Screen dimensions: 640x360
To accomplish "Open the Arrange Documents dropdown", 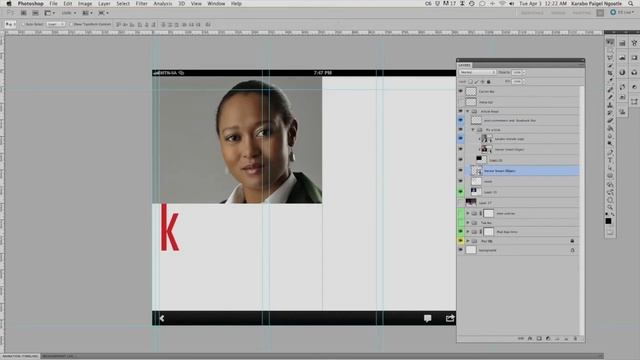I will pyautogui.click(x=87, y=13).
